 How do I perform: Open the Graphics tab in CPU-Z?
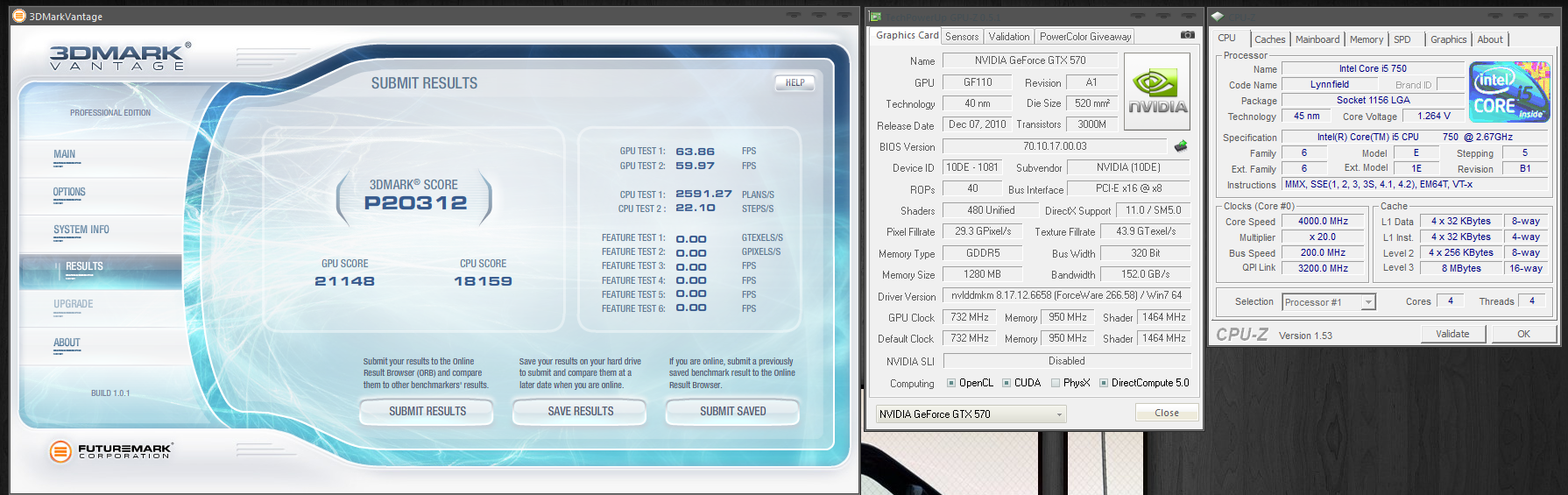(1448, 39)
